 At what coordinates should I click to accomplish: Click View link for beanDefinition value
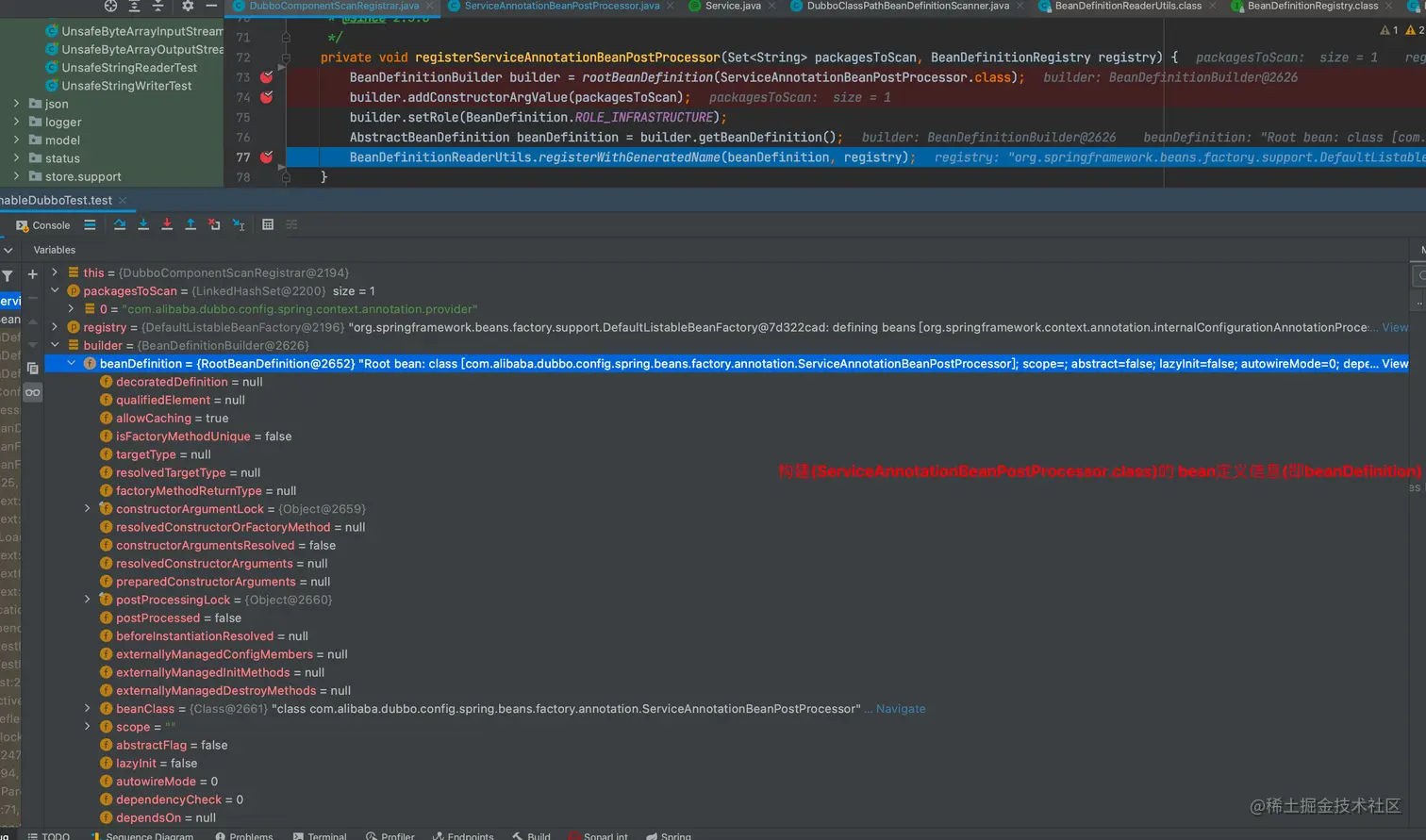(x=1395, y=364)
